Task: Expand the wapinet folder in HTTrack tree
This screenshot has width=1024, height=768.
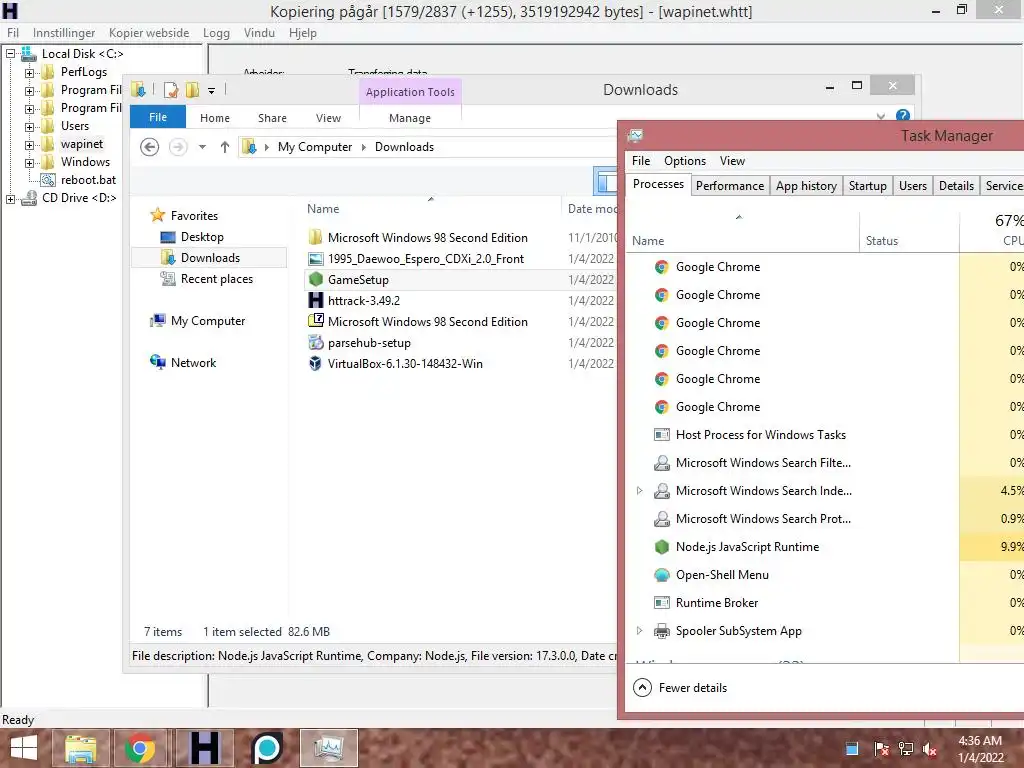Action: coord(29,144)
